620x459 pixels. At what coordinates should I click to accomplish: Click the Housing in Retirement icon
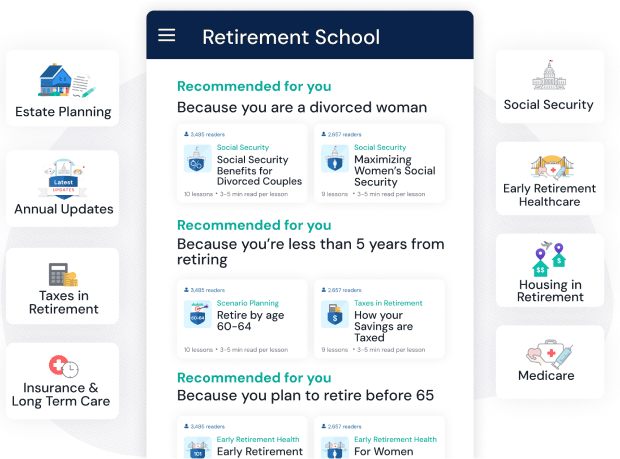tap(549, 258)
